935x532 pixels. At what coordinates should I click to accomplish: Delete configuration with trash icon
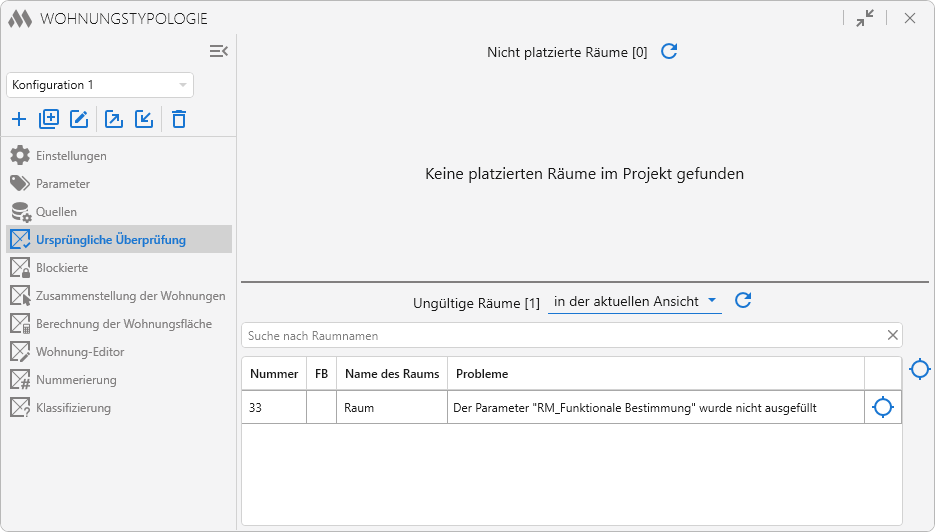(179, 120)
